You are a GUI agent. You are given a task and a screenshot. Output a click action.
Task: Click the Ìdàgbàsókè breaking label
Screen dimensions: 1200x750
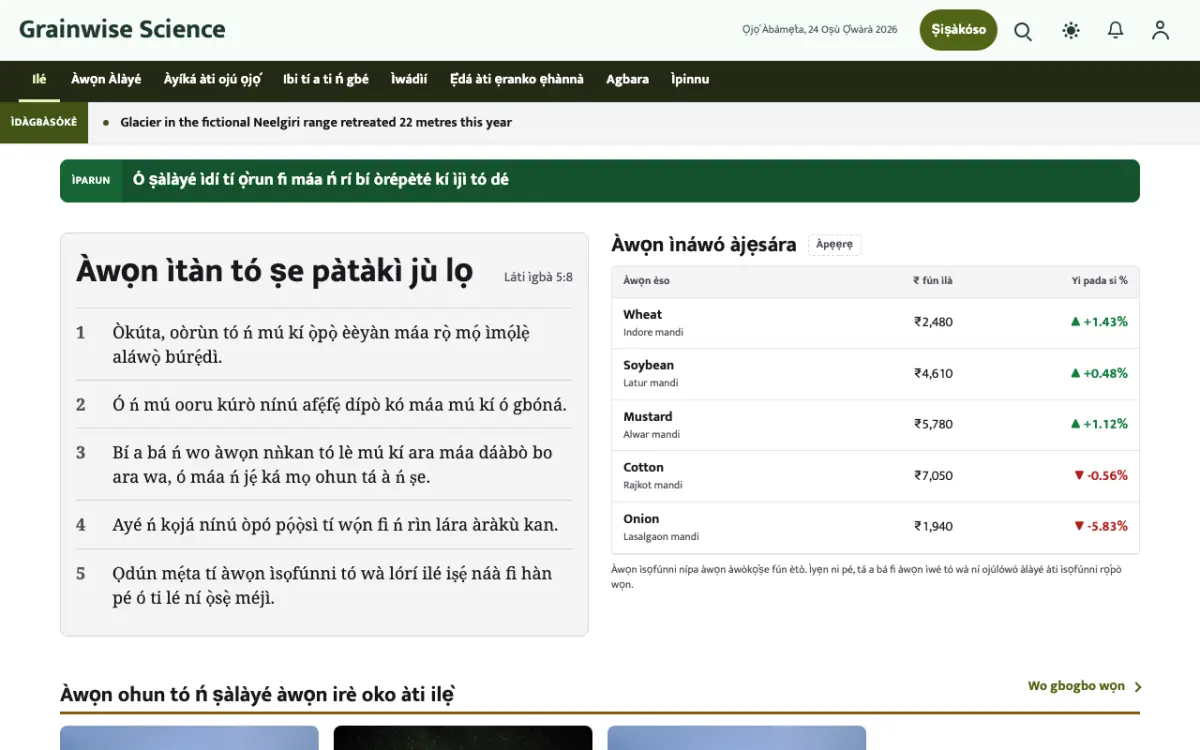[x=44, y=122]
